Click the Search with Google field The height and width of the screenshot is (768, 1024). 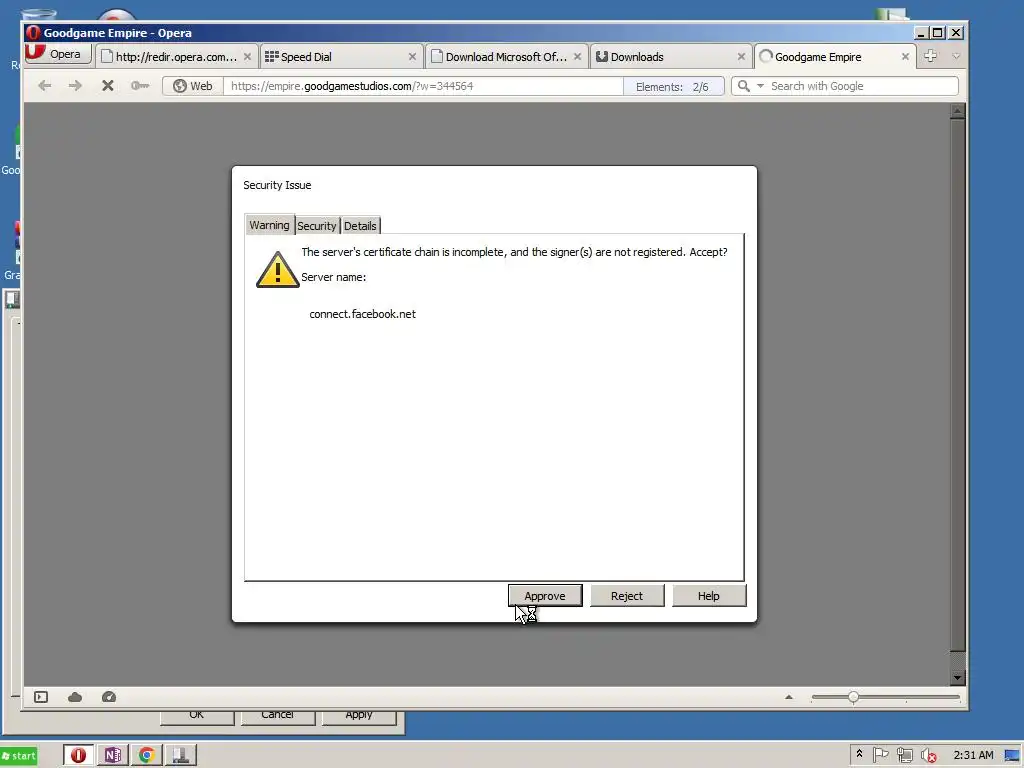[x=862, y=86]
